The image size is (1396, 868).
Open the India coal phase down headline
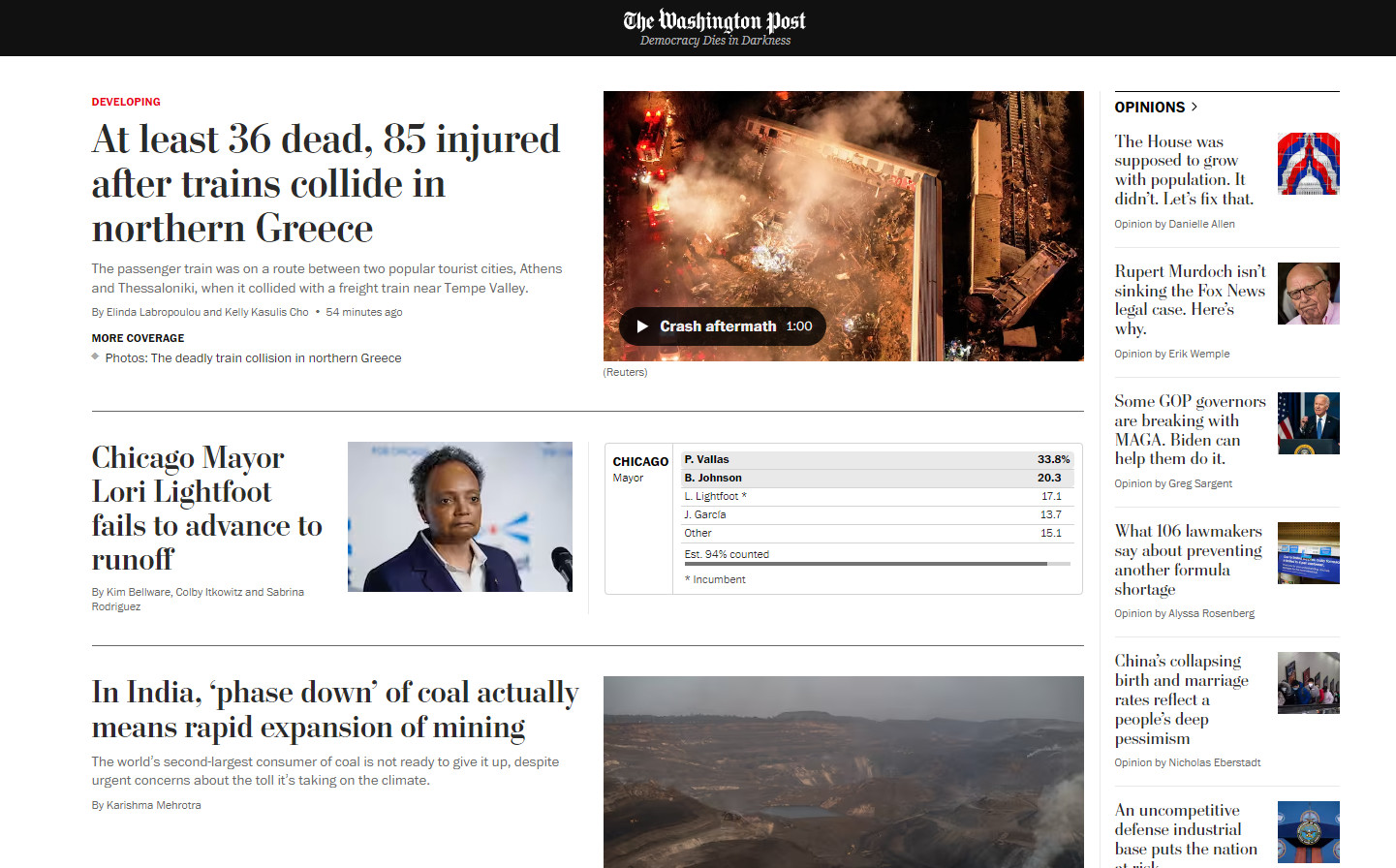(335, 709)
